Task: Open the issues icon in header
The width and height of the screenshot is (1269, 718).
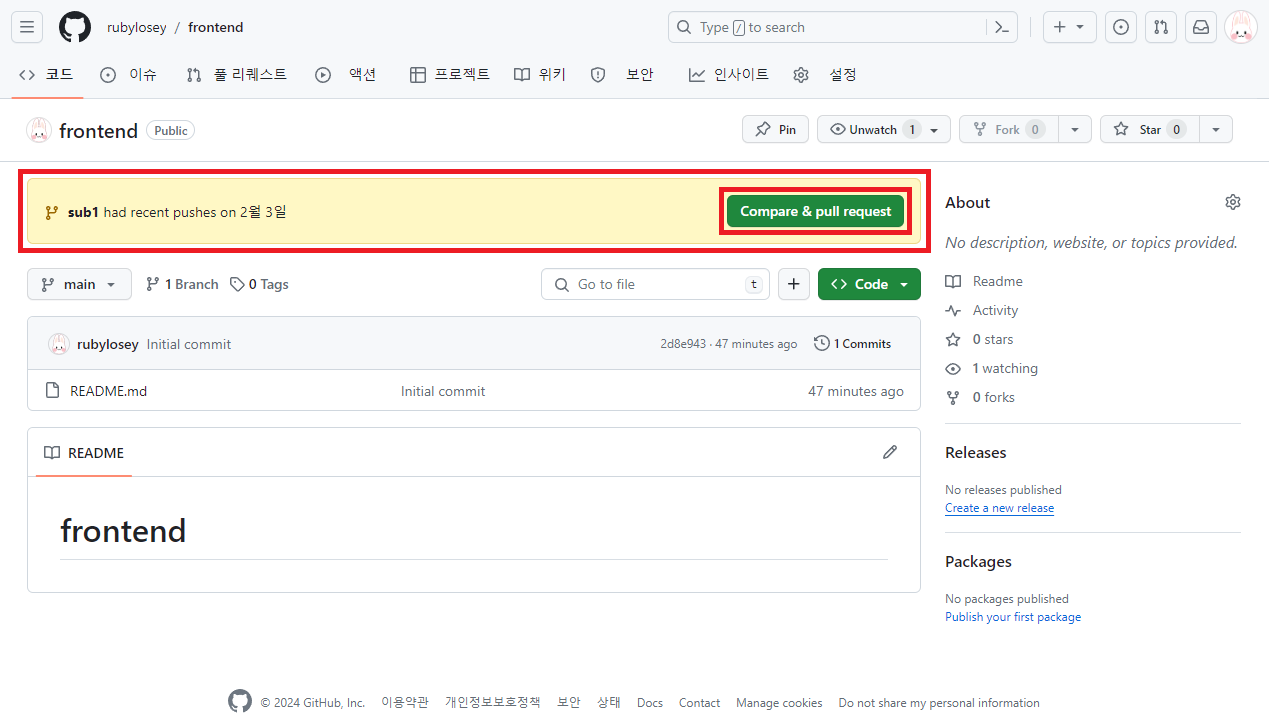Action: point(1121,27)
